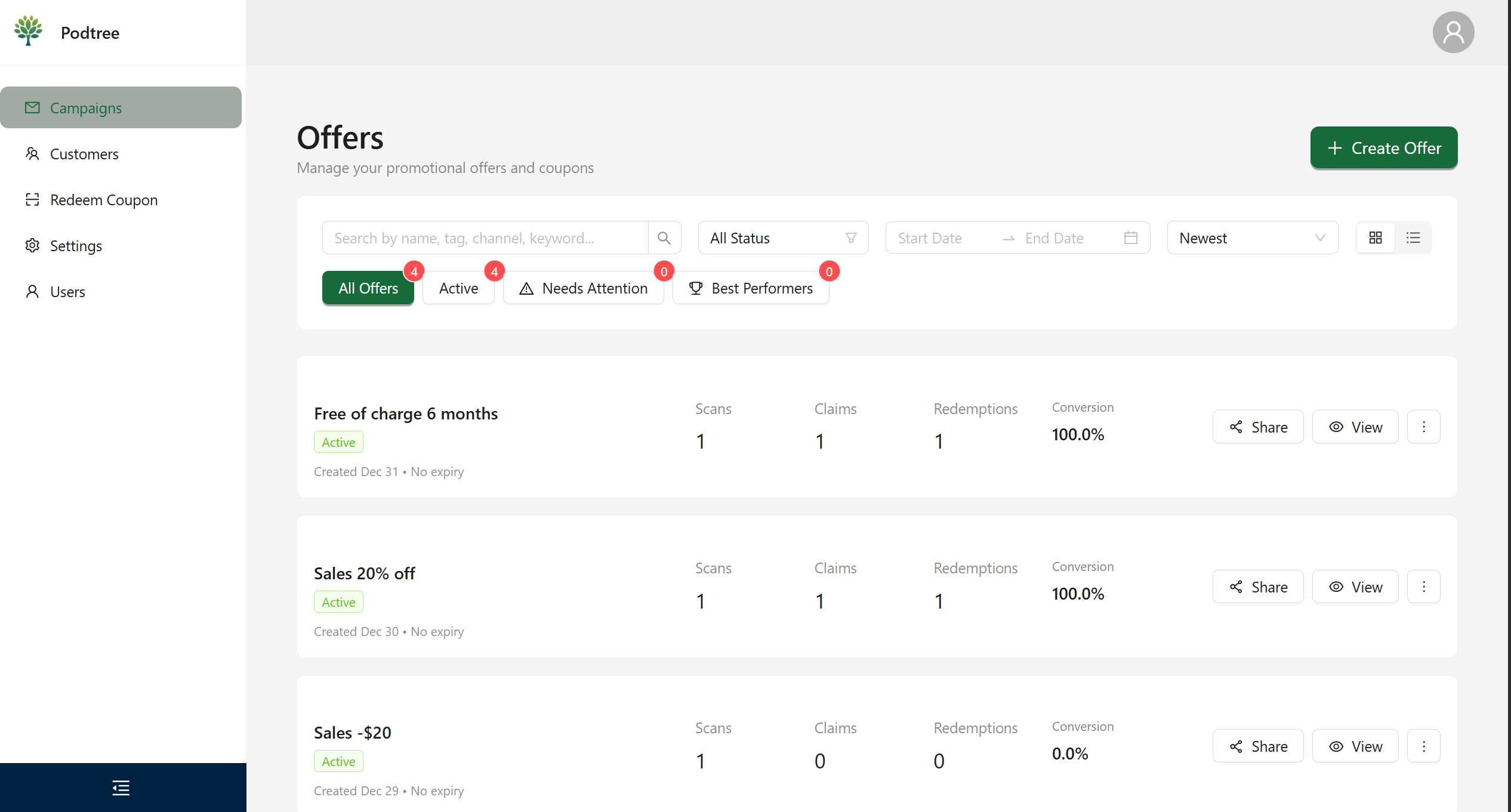Switch to list view layout
The width and height of the screenshot is (1511, 812).
pyautogui.click(x=1413, y=238)
